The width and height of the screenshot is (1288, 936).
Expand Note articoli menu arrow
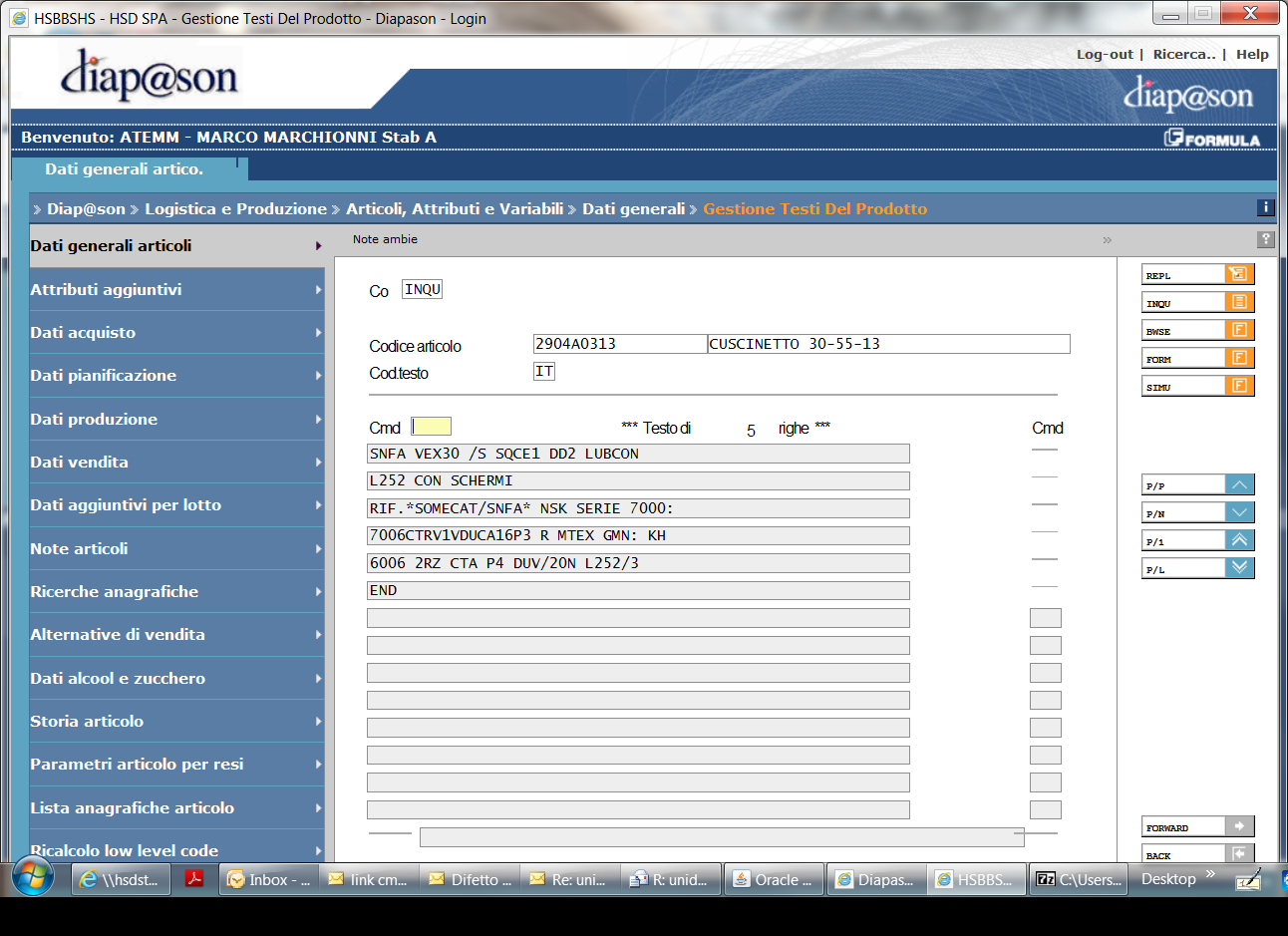[x=318, y=548]
